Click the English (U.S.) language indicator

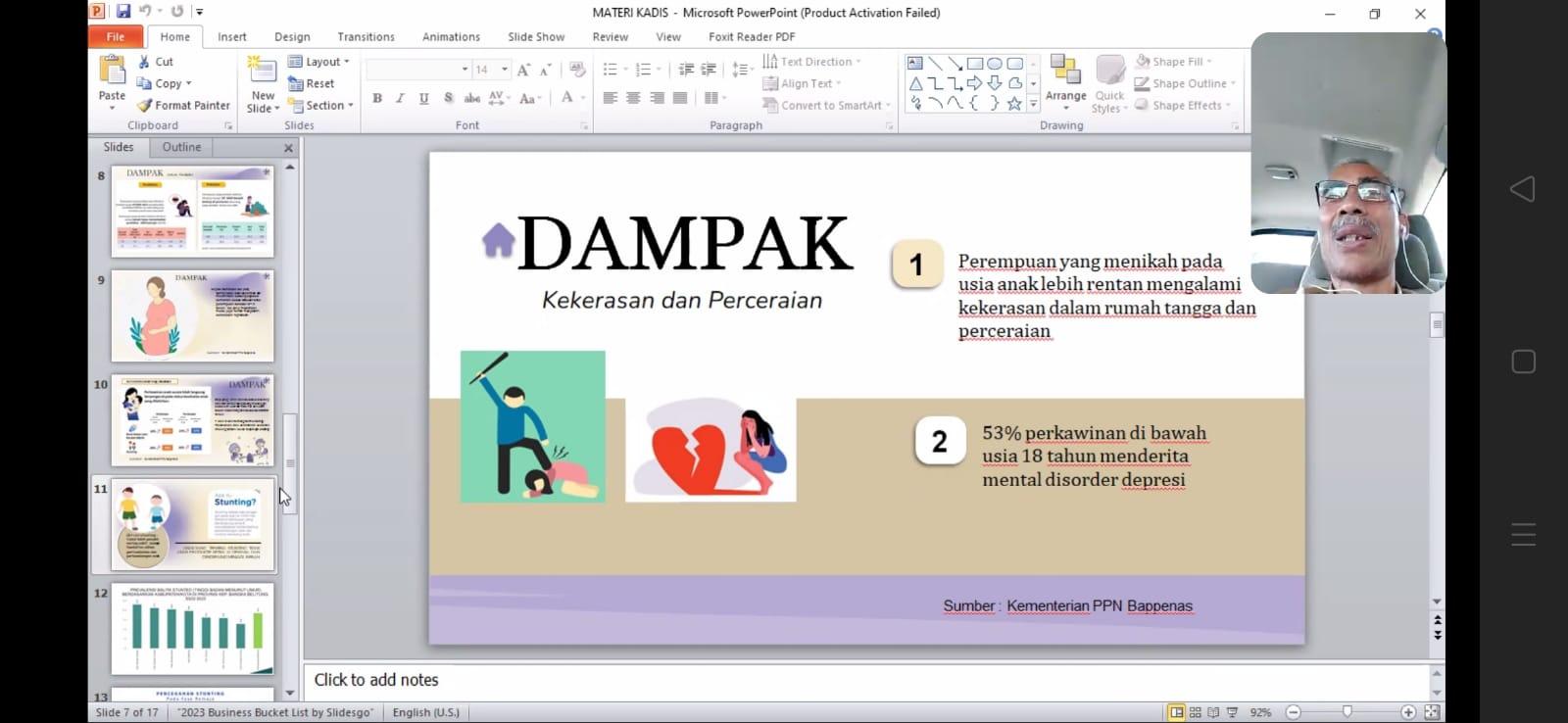click(x=426, y=712)
